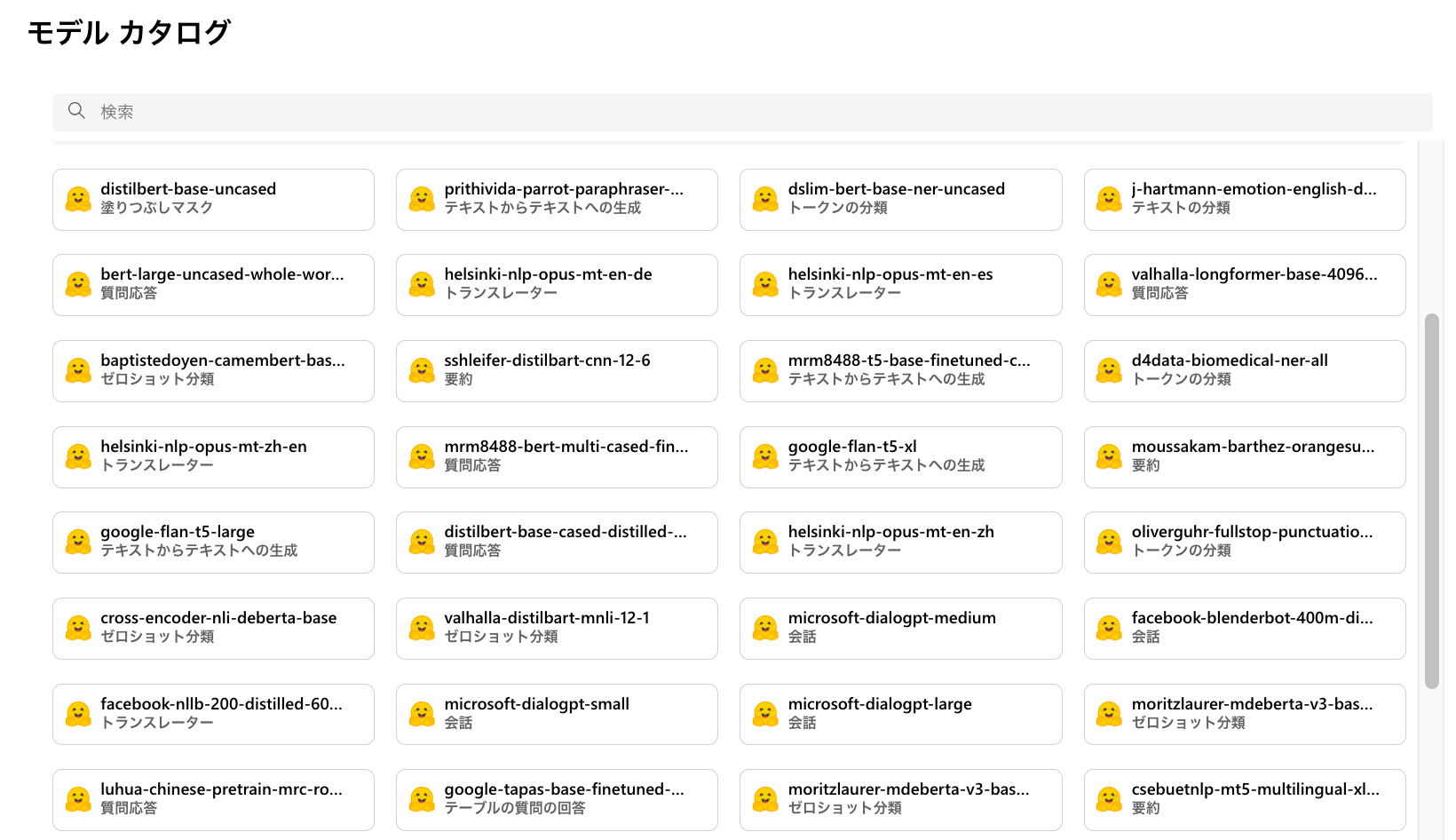Viewport: 1456px width, 840px height.
Task: Open the j-hartmann-emotion-english-d... model title
Action: (1254, 189)
